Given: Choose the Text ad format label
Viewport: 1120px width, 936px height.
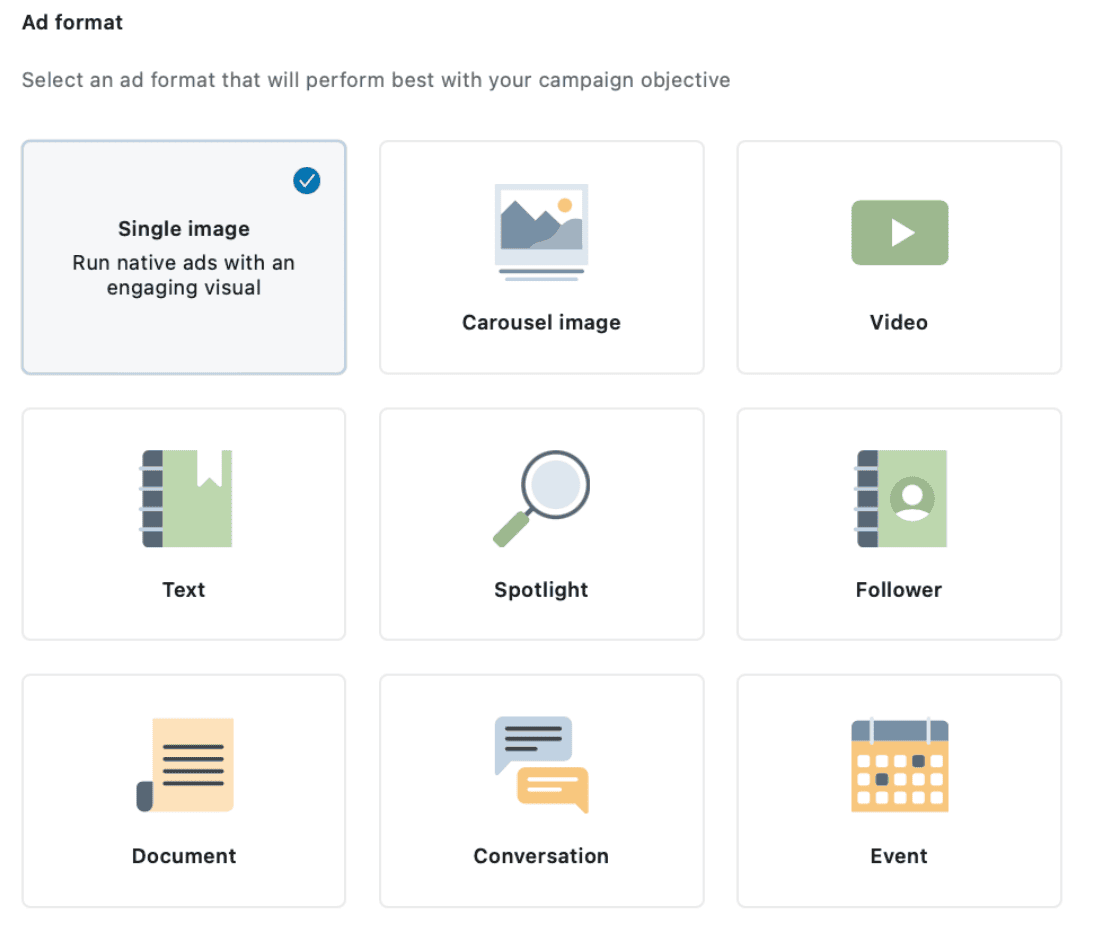Looking at the screenshot, I should click(184, 589).
